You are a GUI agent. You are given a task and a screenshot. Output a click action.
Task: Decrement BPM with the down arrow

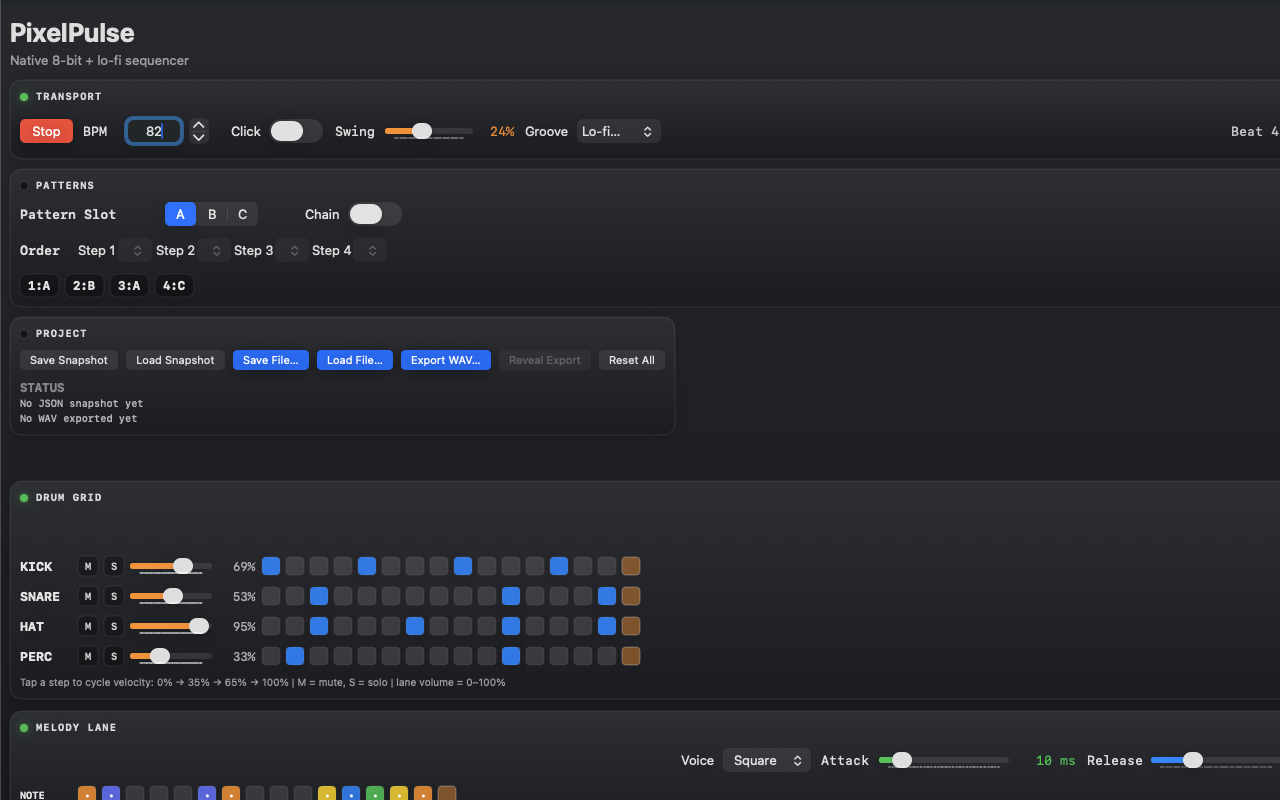point(199,137)
